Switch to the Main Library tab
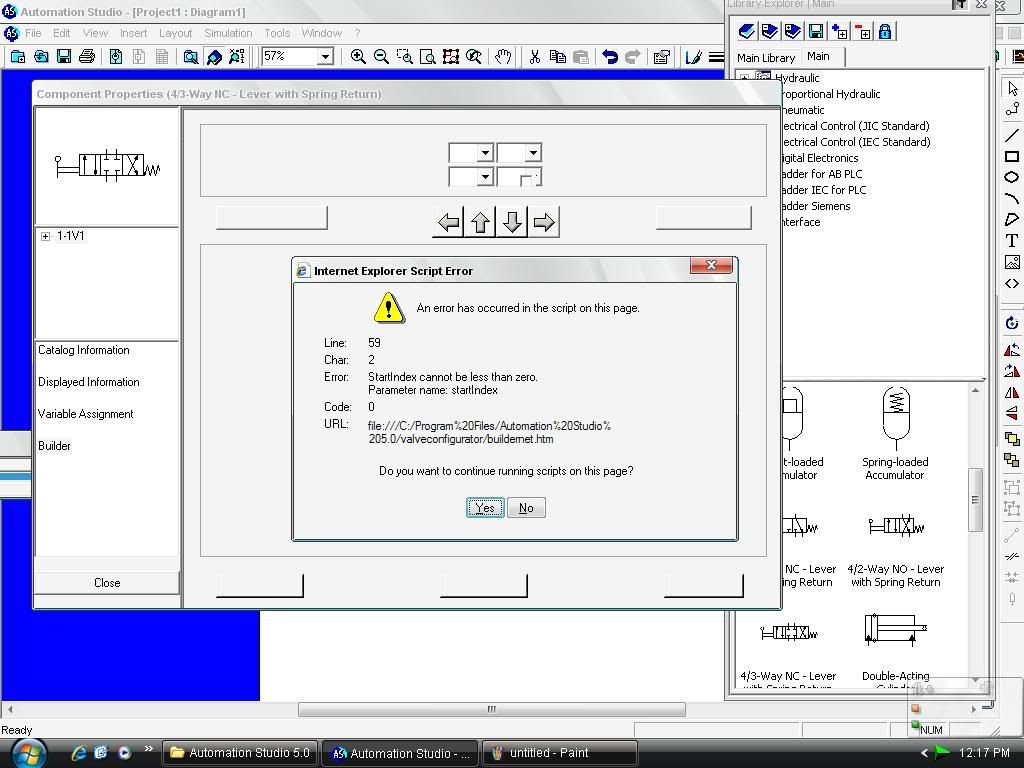1024x768 pixels. point(766,57)
